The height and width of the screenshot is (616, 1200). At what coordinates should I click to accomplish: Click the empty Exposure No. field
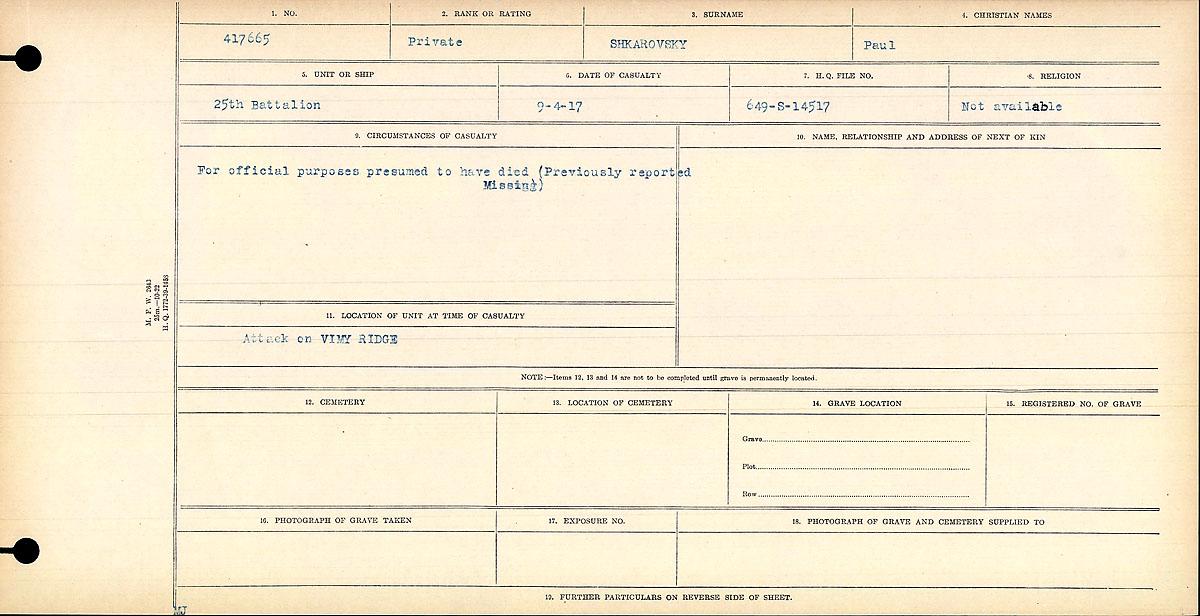coord(586,558)
